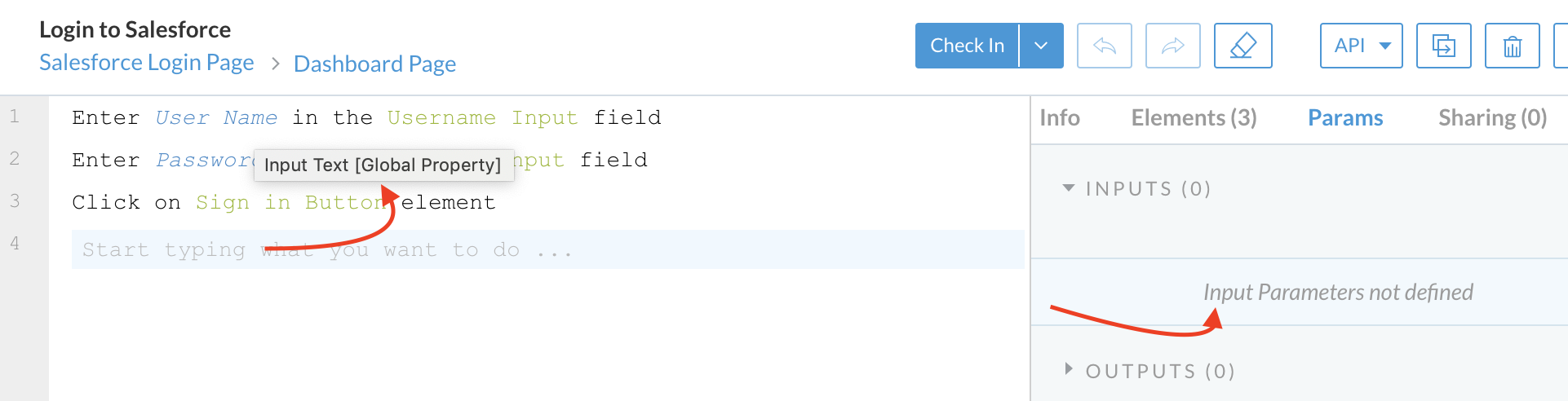Select the Params tab

pos(1345,118)
